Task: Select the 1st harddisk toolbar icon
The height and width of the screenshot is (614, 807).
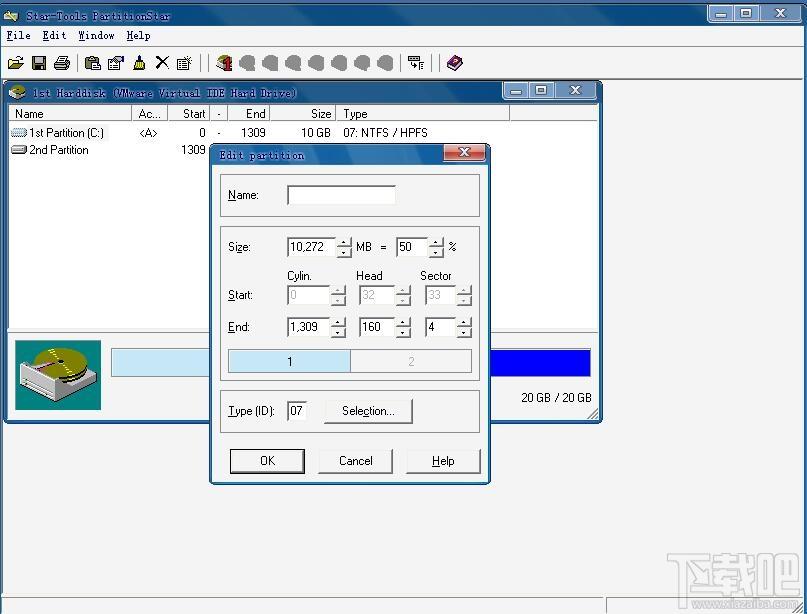Action: pos(224,63)
